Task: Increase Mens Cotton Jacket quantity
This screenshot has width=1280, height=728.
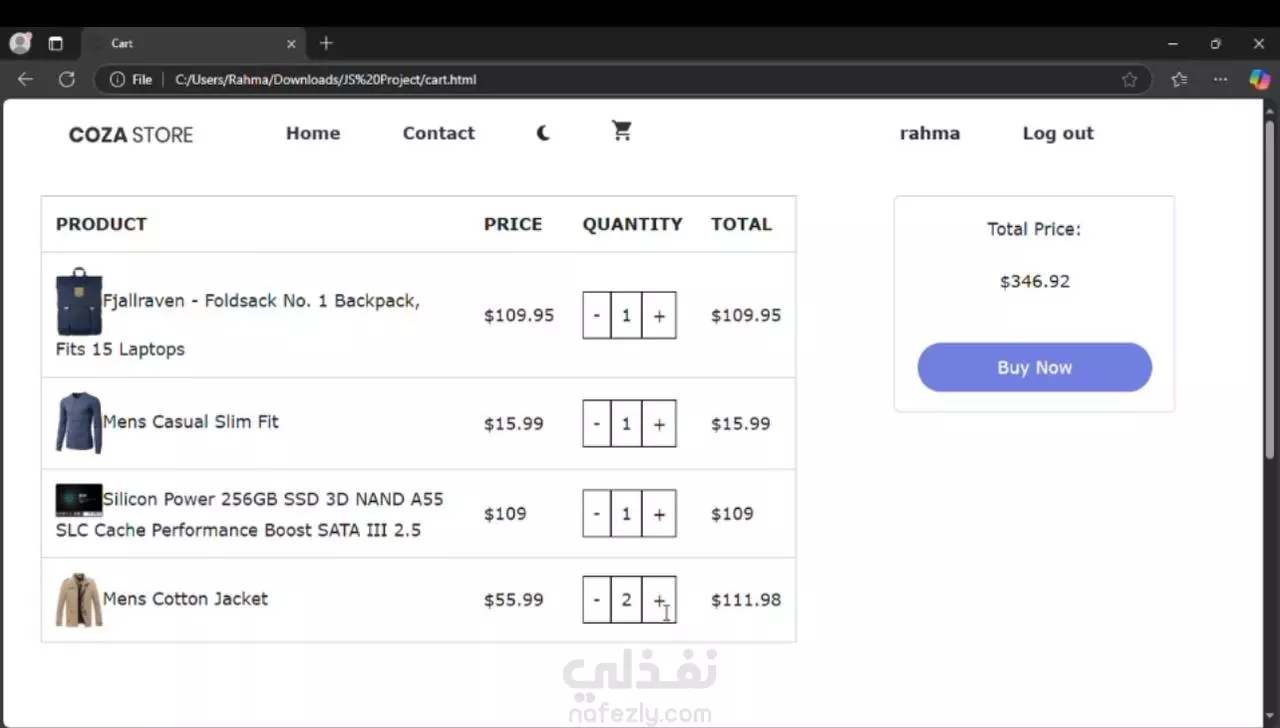Action: tap(659, 599)
